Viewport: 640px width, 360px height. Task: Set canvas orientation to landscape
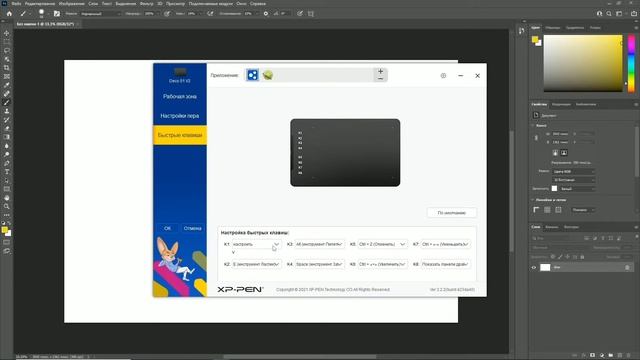tap(564, 153)
